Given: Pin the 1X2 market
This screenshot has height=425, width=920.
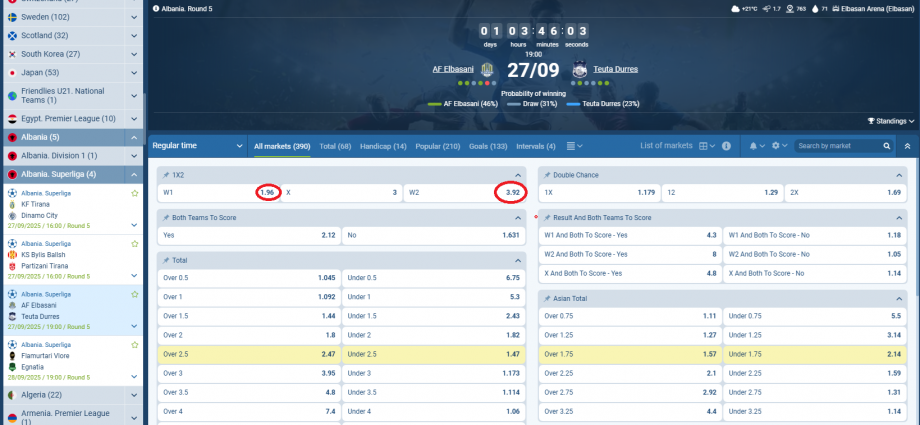Looking at the screenshot, I should click(x=166, y=175).
